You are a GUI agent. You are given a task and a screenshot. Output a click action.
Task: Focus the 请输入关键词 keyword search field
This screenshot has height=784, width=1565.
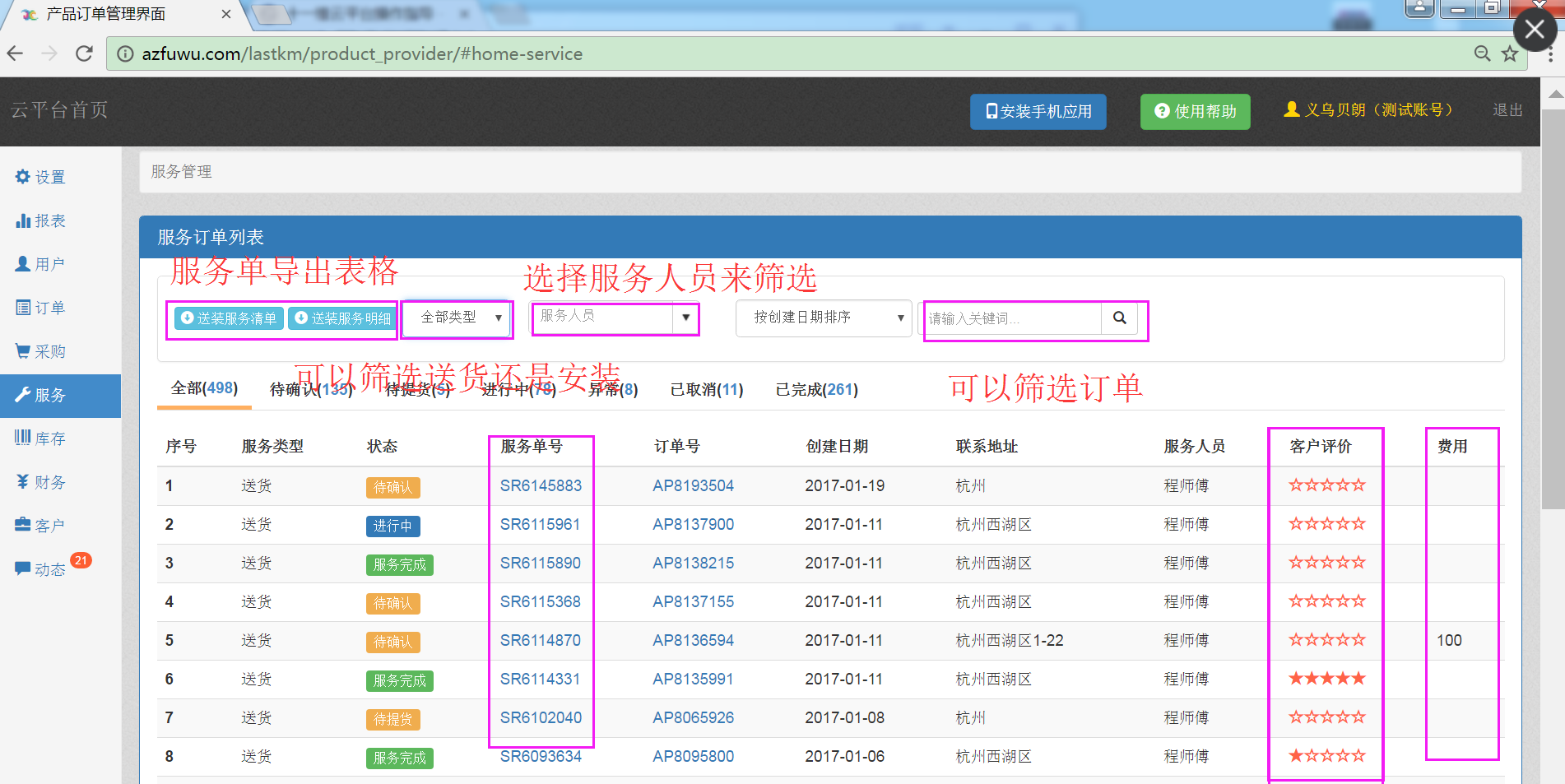(1012, 318)
